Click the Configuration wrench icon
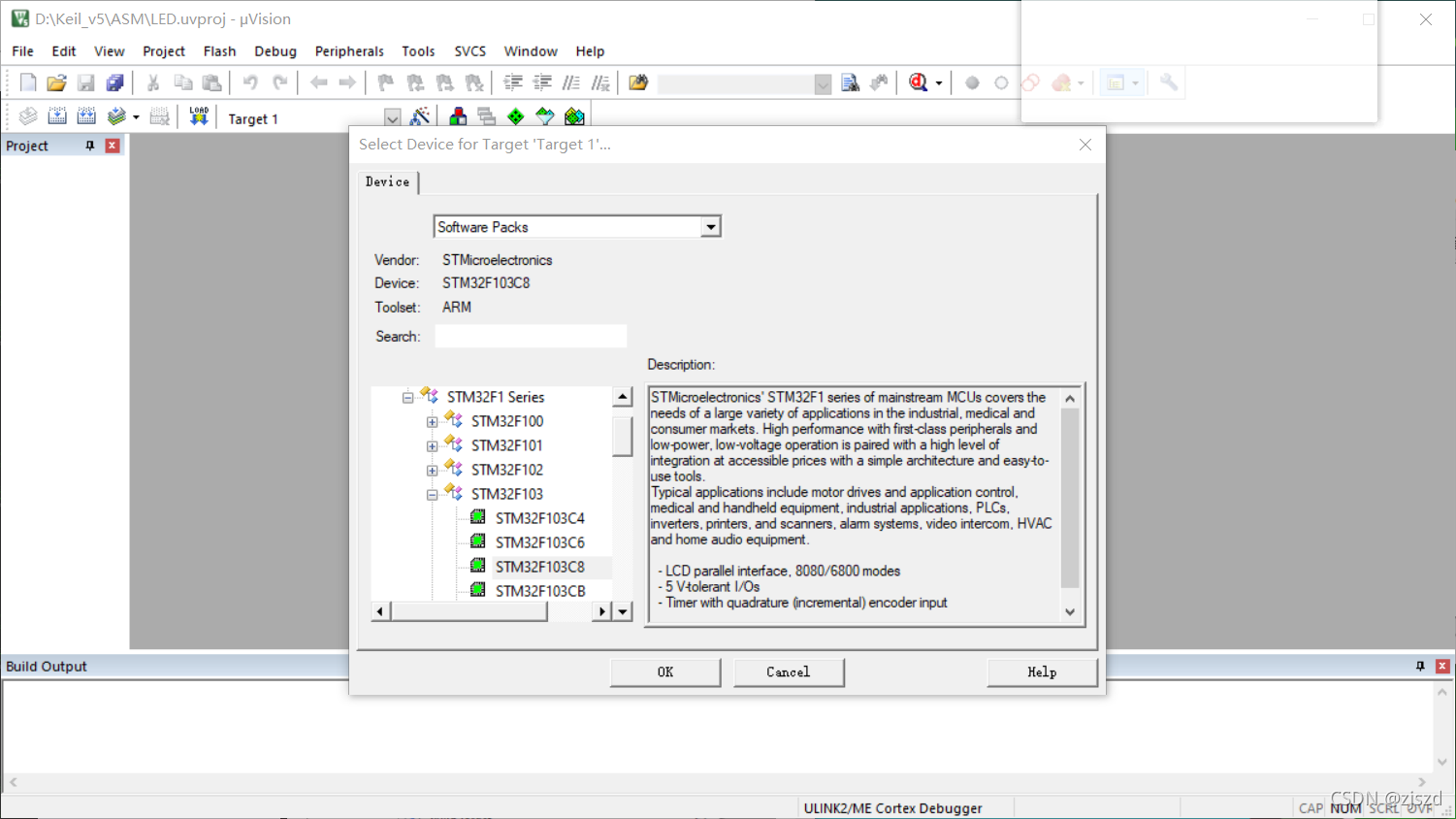Image resolution: width=1456 pixels, height=819 pixels. pos(1169,83)
